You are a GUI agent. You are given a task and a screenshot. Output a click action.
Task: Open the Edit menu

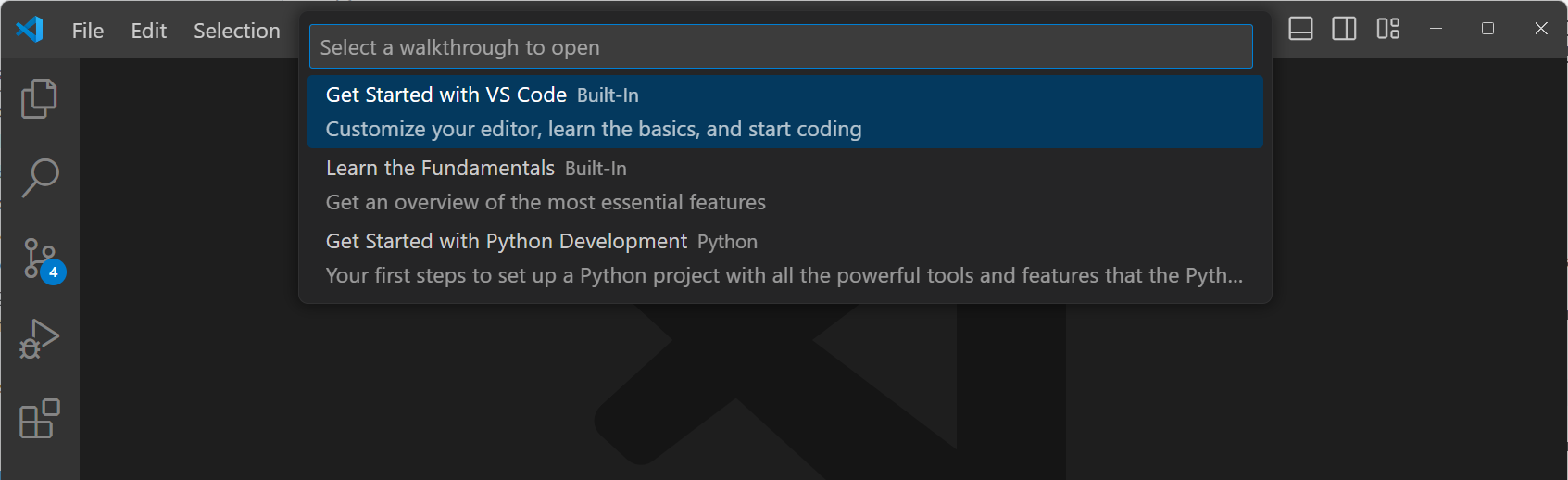click(x=148, y=31)
